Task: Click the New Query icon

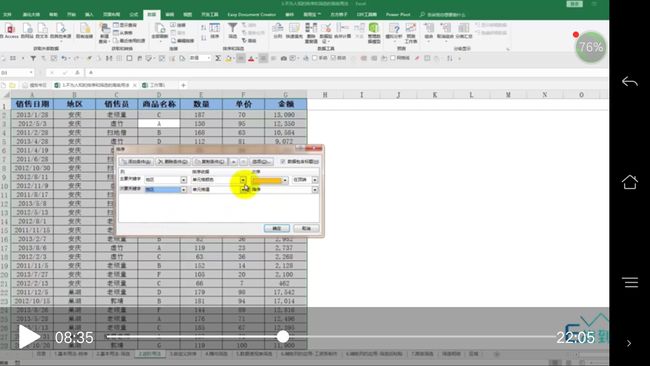Action: [104, 28]
